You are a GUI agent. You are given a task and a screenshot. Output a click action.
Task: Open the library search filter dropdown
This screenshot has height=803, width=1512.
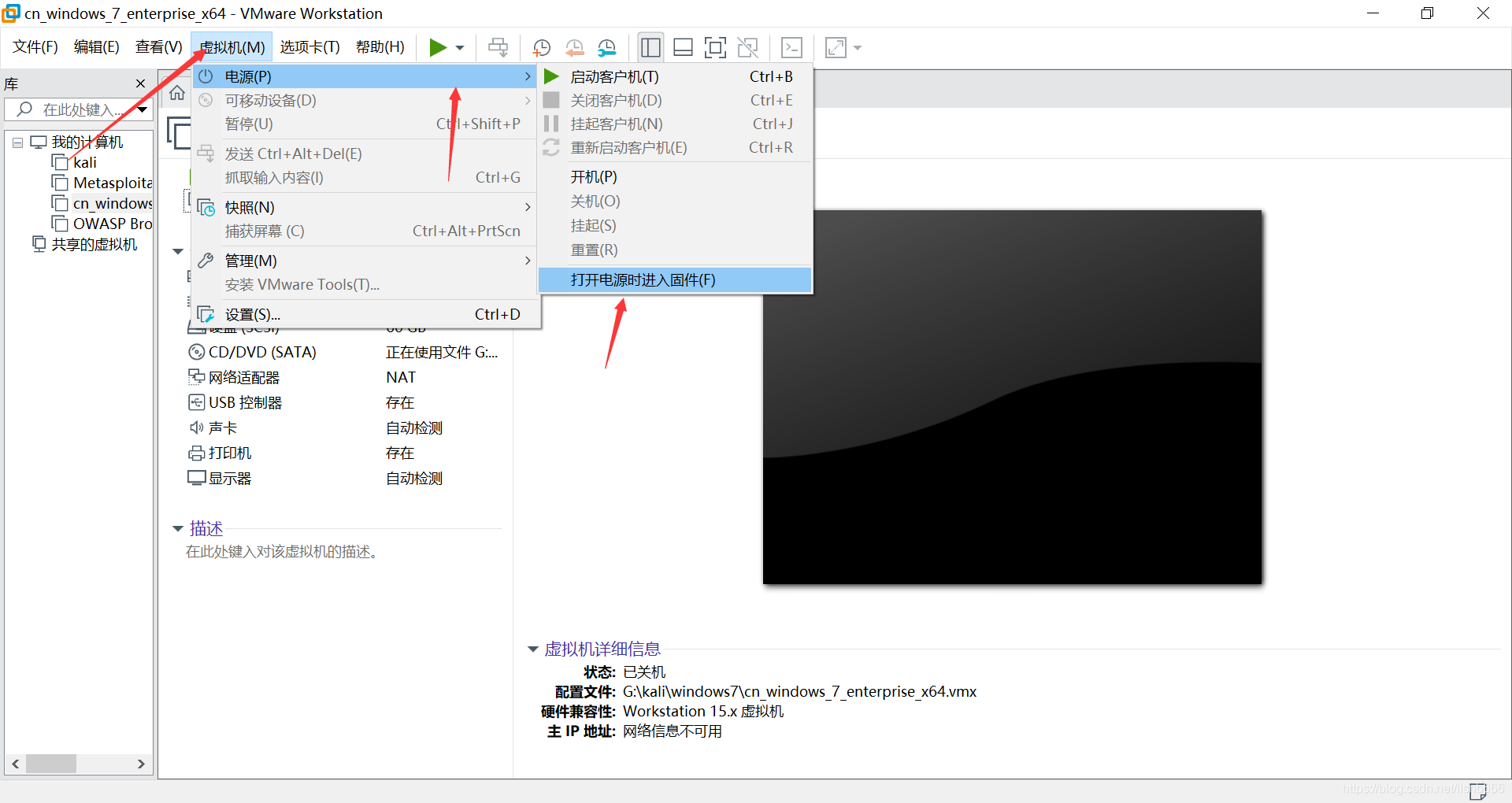(143, 109)
